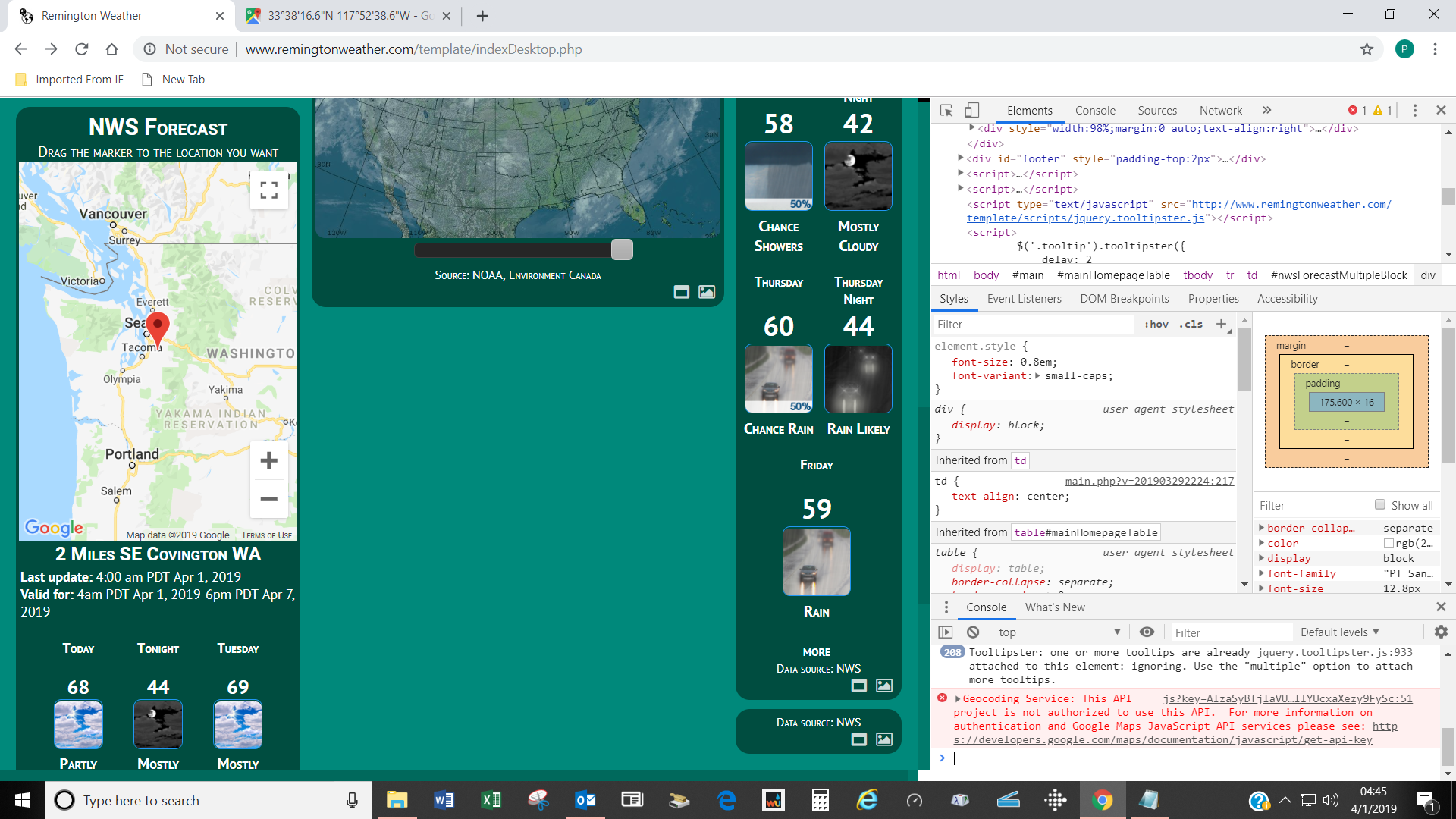Image resolution: width=1456 pixels, height=819 pixels.
Task: Zoom out on the forecast map
Action: click(268, 499)
